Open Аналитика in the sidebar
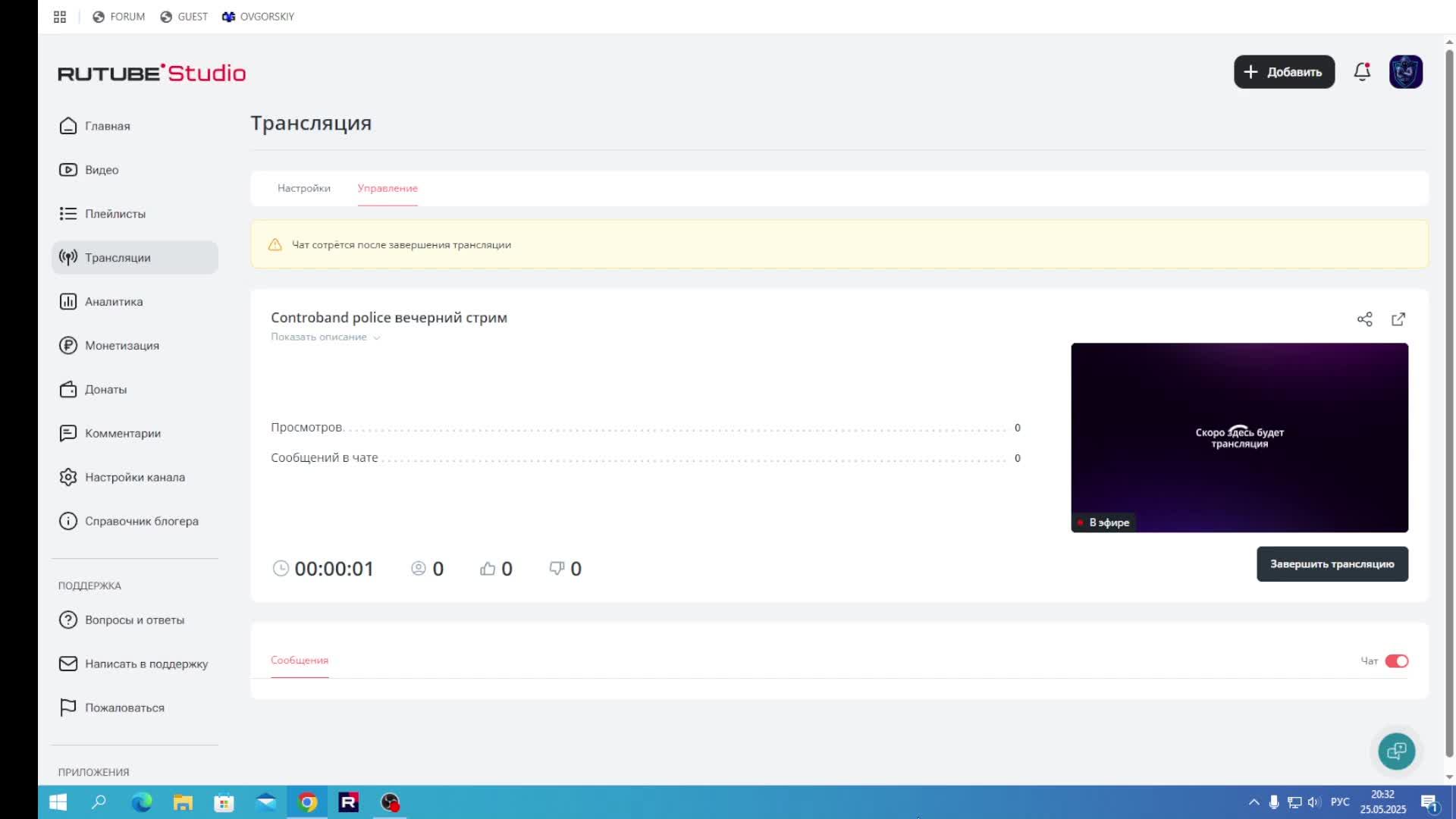The width and height of the screenshot is (1456, 819). 114,302
